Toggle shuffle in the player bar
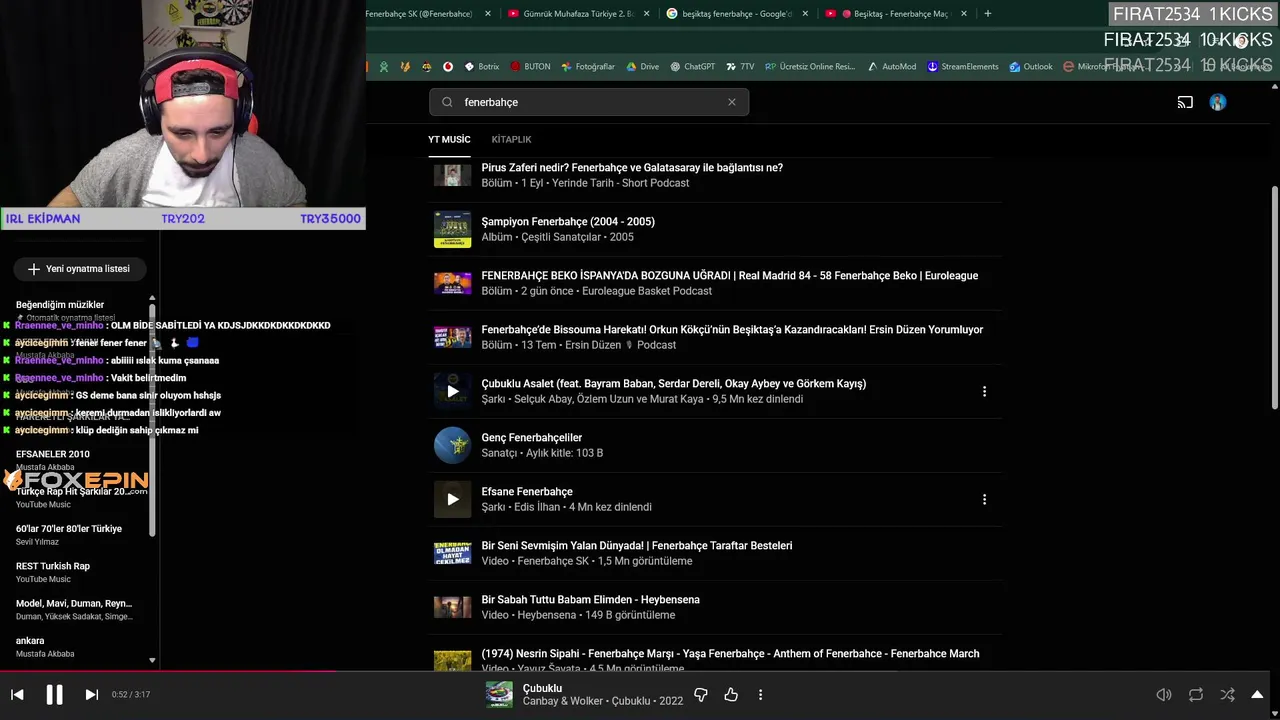1280x720 pixels. click(1227, 695)
